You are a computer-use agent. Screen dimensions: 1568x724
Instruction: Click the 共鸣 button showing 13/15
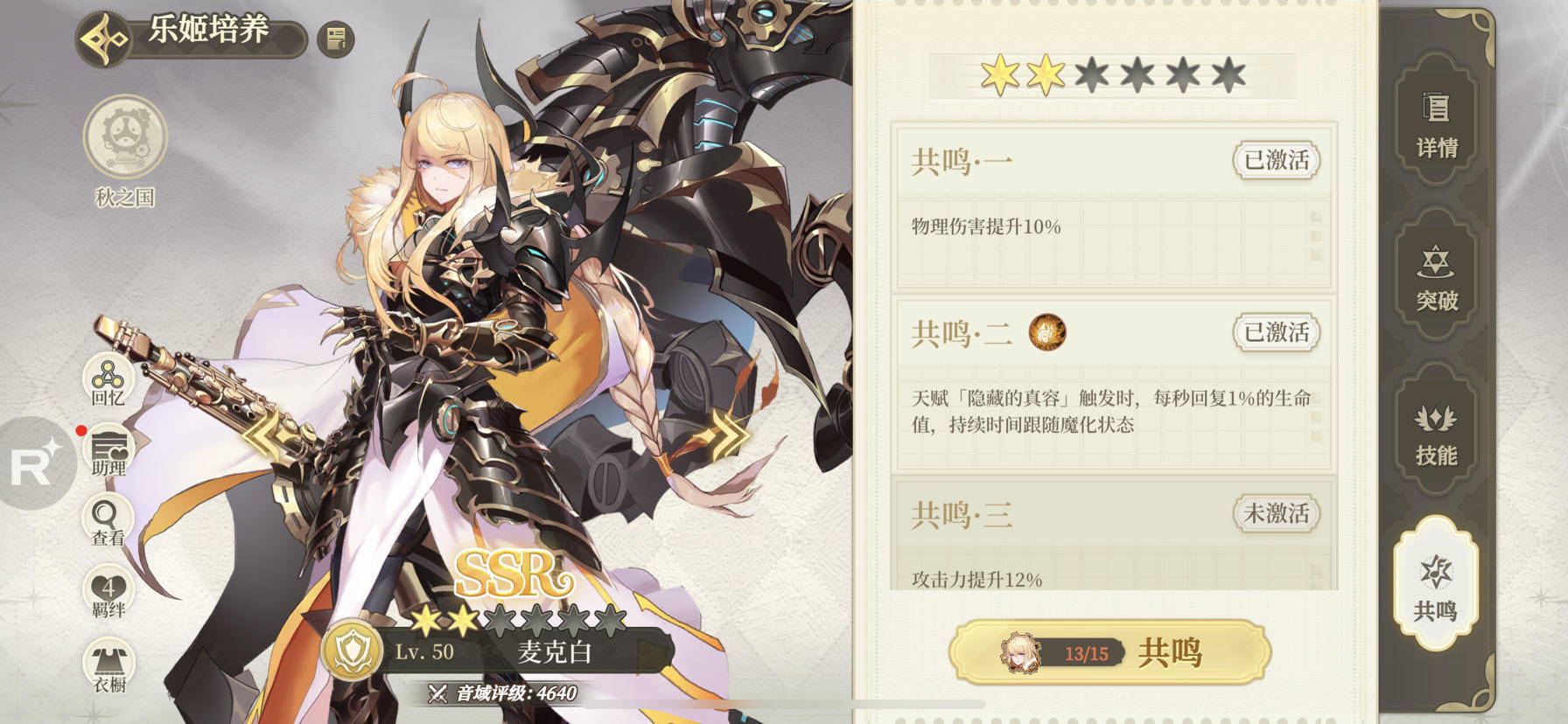click(x=1110, y=652)
